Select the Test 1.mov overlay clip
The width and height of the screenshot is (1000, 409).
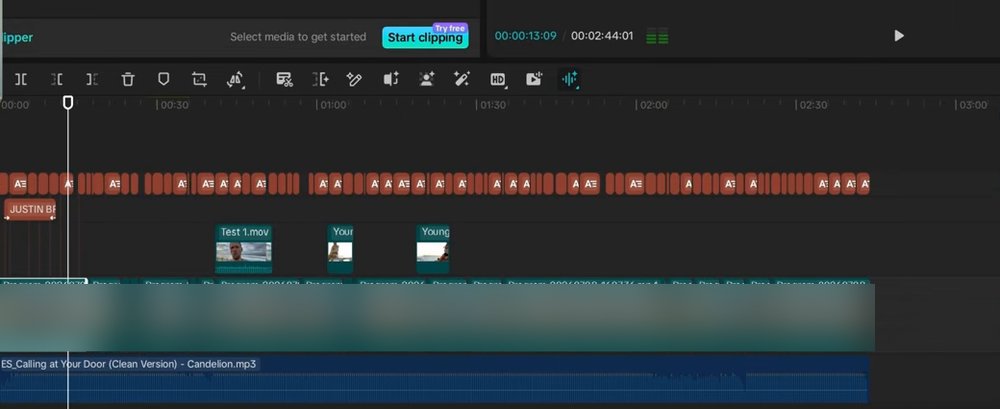[x=244, y=249]
